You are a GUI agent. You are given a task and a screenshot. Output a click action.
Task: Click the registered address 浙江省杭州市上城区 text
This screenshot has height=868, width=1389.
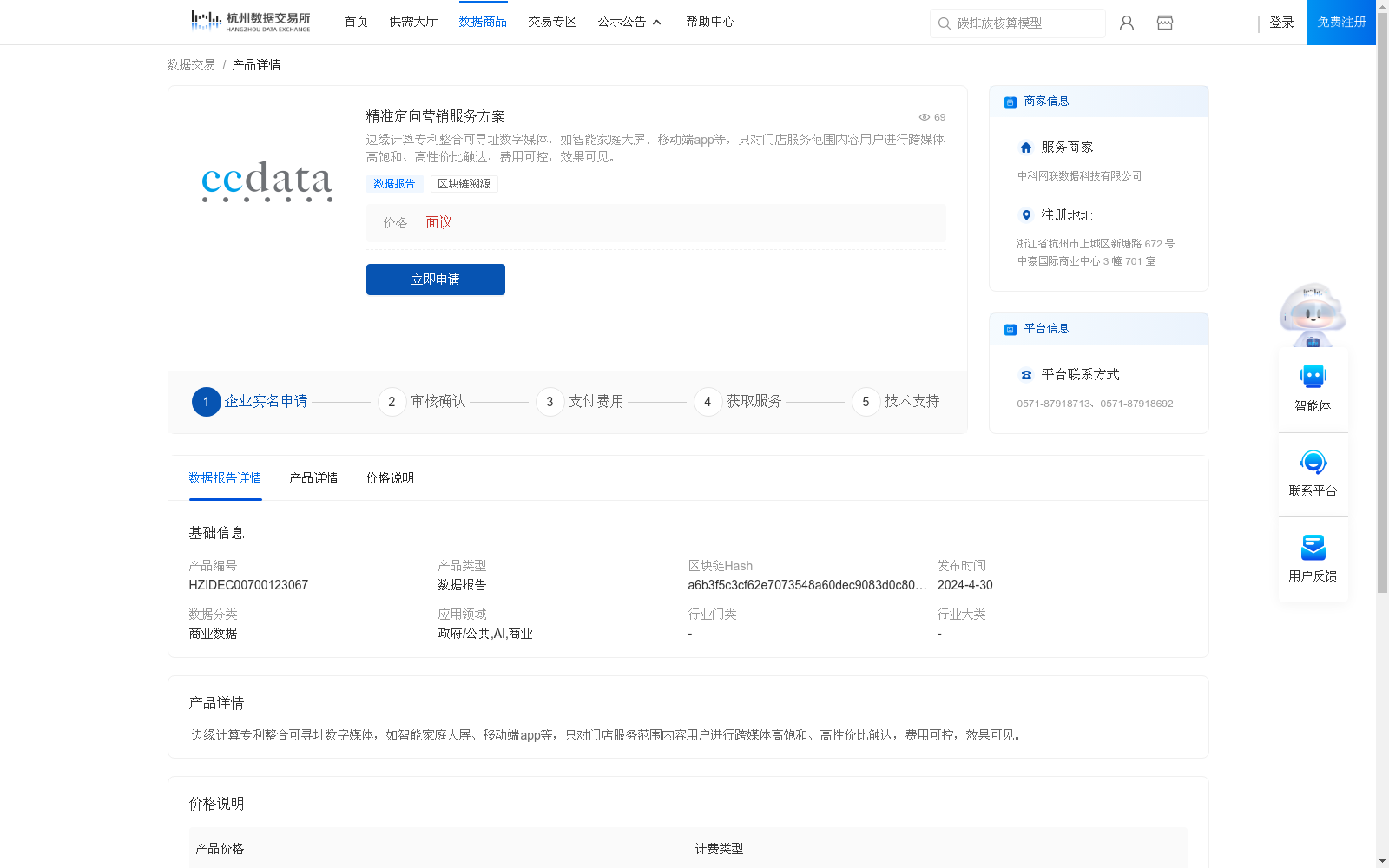pyautogui.click(x=1096, y=253)
